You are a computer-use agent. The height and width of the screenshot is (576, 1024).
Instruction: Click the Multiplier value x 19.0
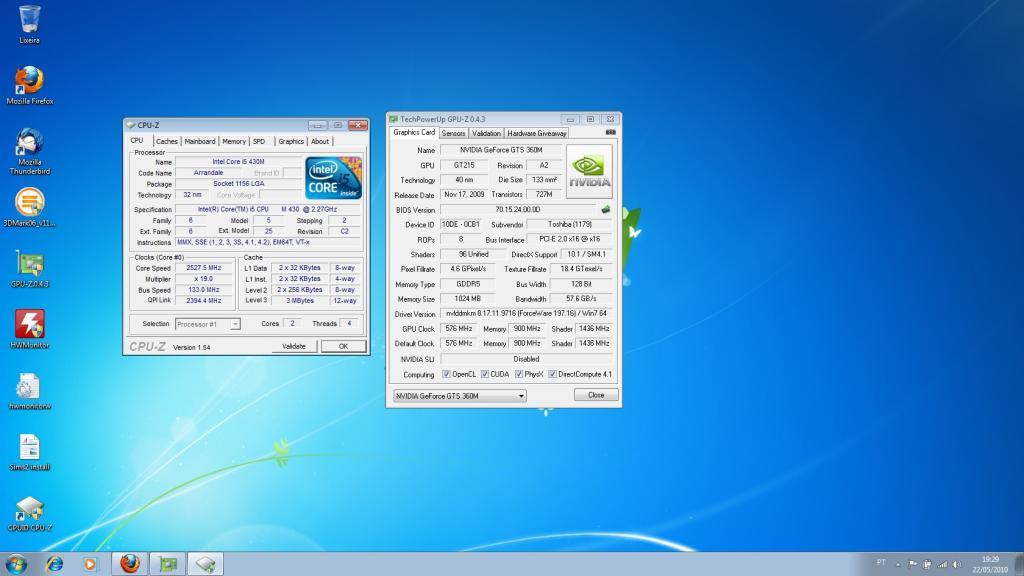tap(204, 279)
